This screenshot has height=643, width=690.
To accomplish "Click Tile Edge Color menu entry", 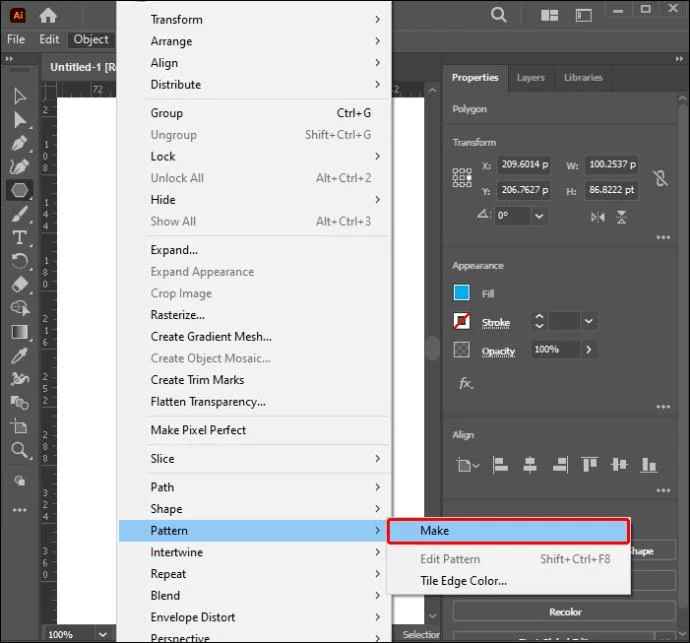I will tap(463, 581).
